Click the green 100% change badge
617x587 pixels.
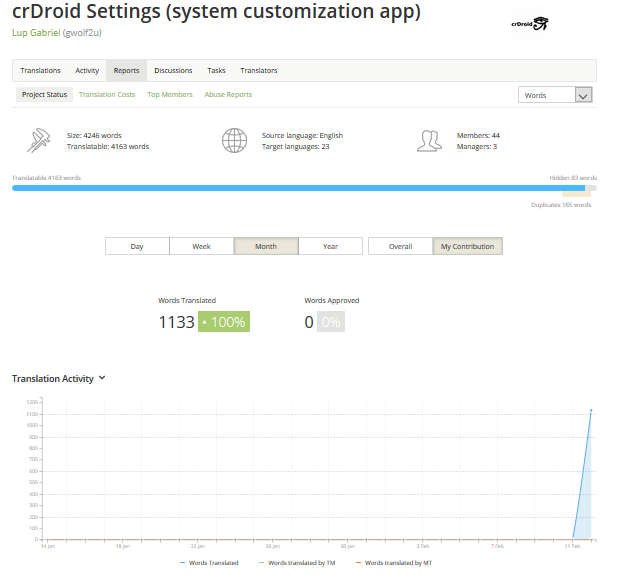click(x=224, y=322)
